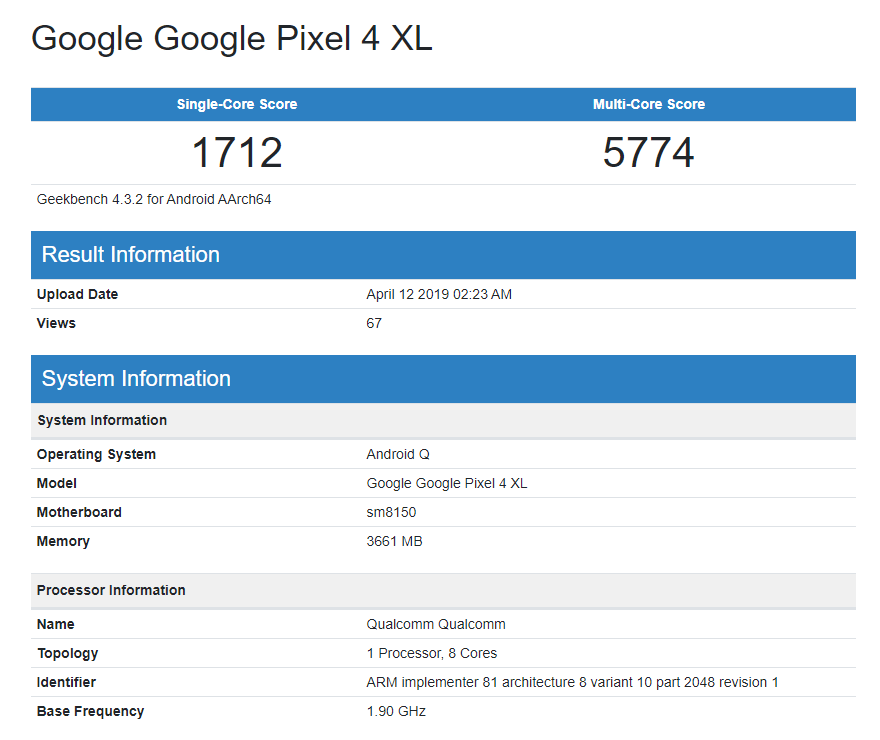Screen dimensions: 880x740
Task: Click the processor name Qualcomm Qualcomm
Action: click(436, 624)
